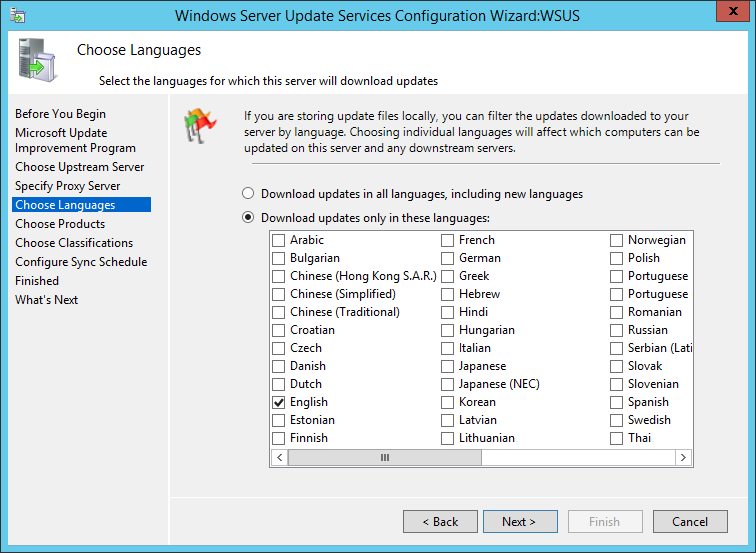
Task: Click the Next button
Action: click(x=520, y=522)
